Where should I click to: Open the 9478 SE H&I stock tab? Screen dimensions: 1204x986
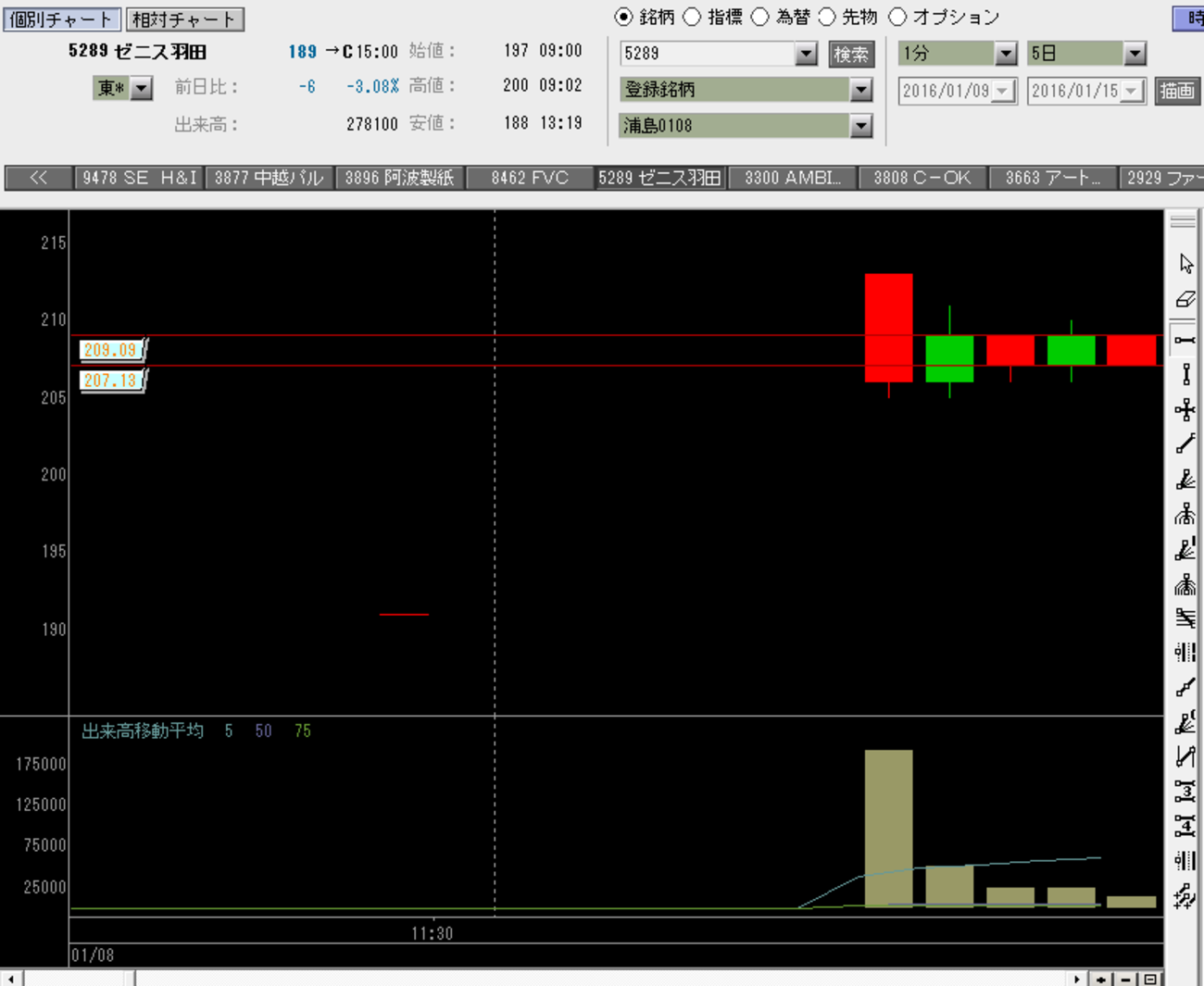tap(139, 178)
